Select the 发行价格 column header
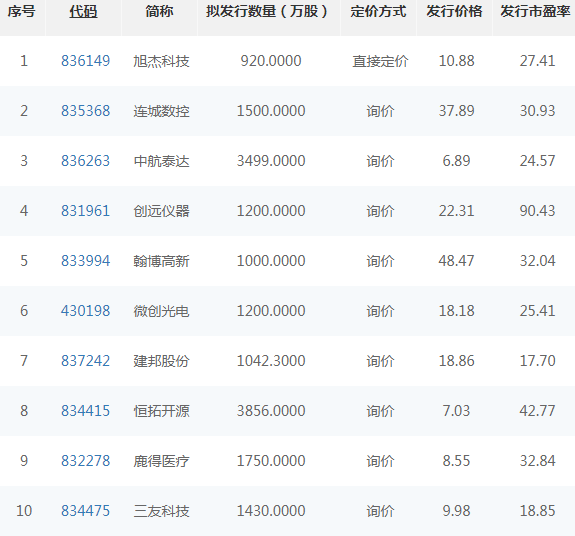This screenshot has height=536, width=575. (454, 12)
